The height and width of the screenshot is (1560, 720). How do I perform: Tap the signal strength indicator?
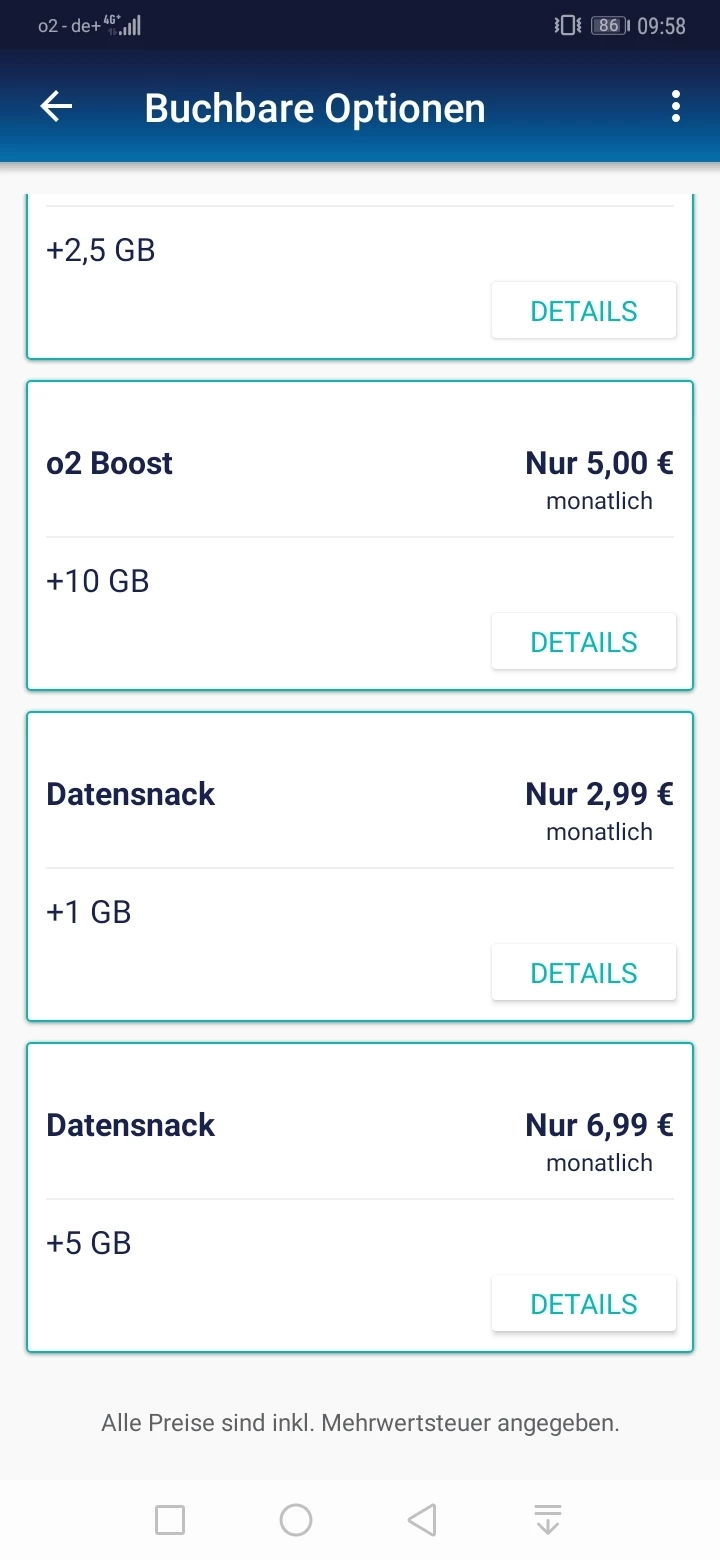coord(129,26)
